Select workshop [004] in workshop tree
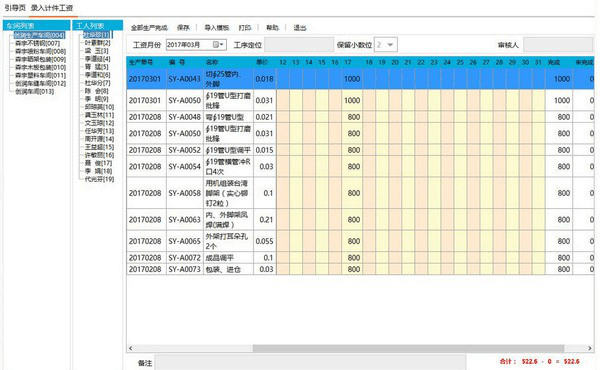The height and width of the screenshot is (370, 600). click(x=39, y=35)
